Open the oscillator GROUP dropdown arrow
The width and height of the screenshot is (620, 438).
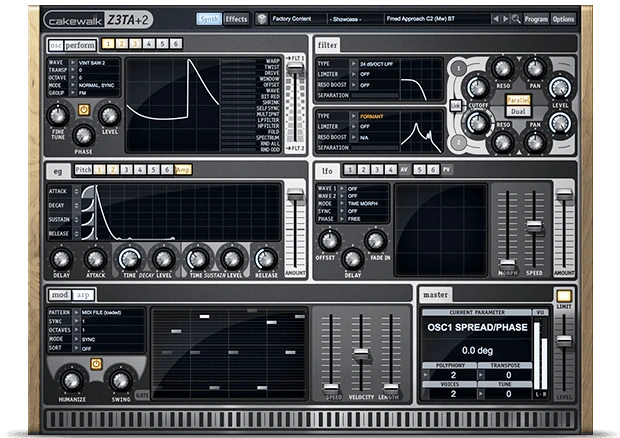click(73, 93)
